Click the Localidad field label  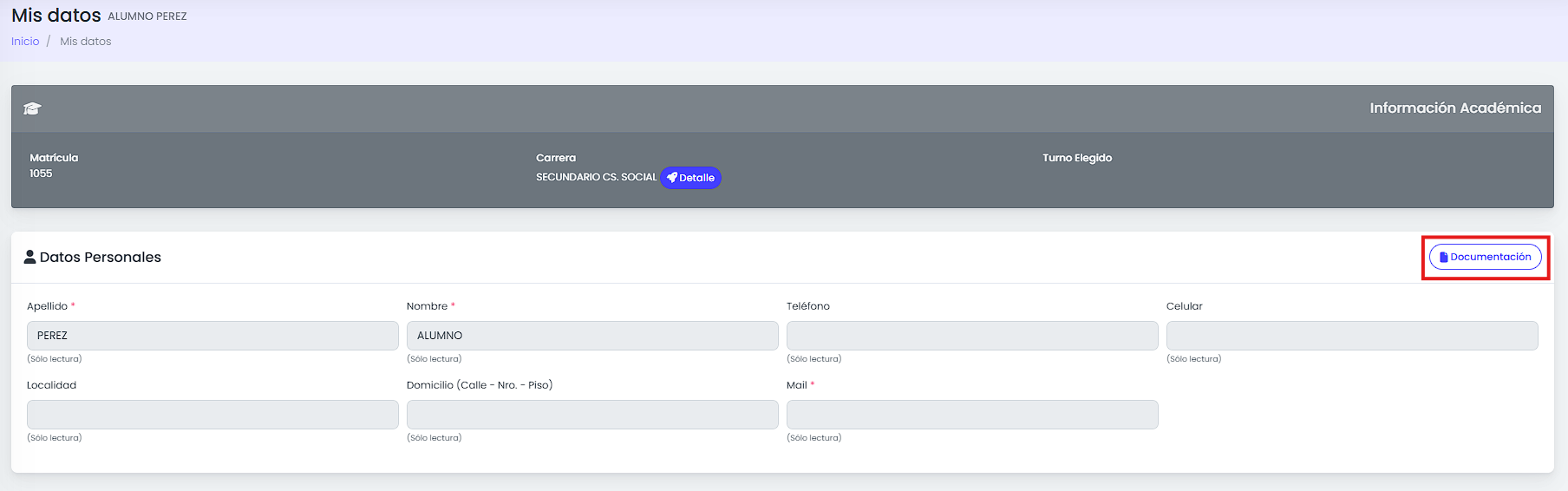[51, 385]
